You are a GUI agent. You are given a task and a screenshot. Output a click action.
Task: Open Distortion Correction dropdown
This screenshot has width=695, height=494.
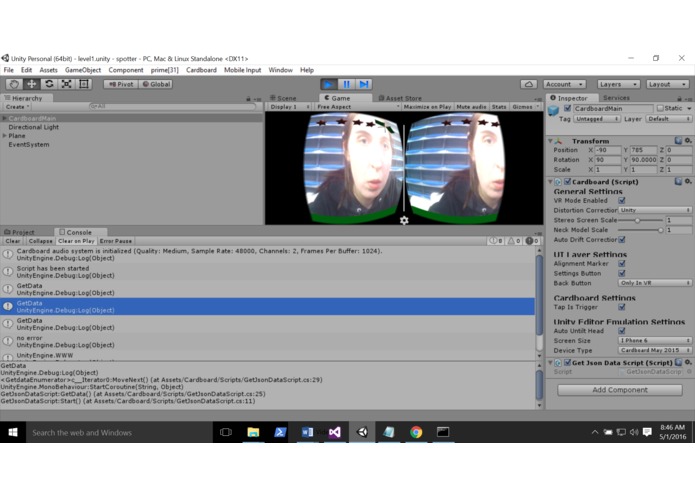[x=655, y=210]
